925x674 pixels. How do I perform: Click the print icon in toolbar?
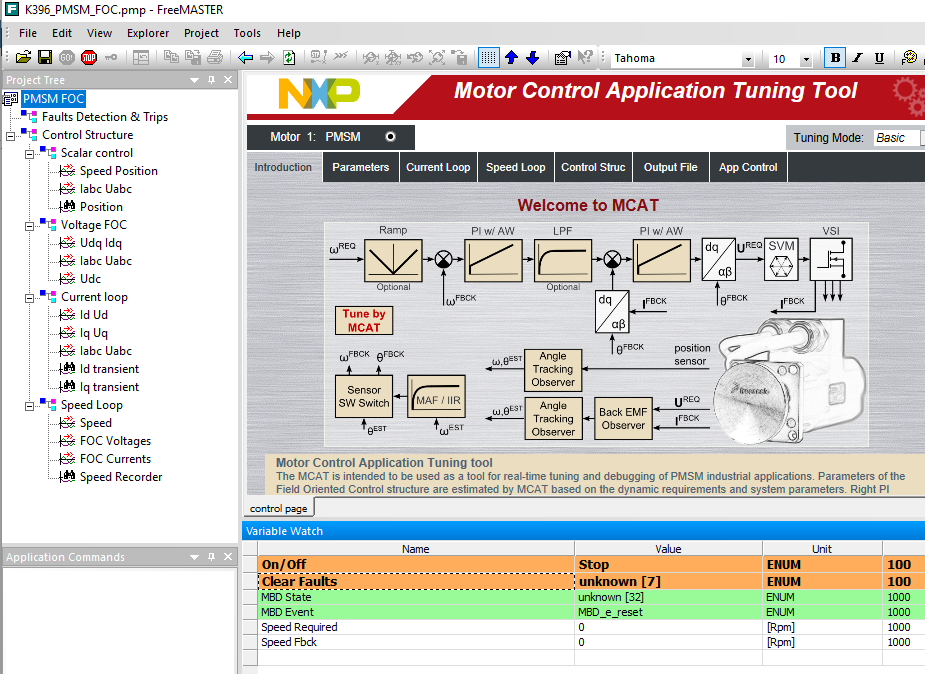215,57
